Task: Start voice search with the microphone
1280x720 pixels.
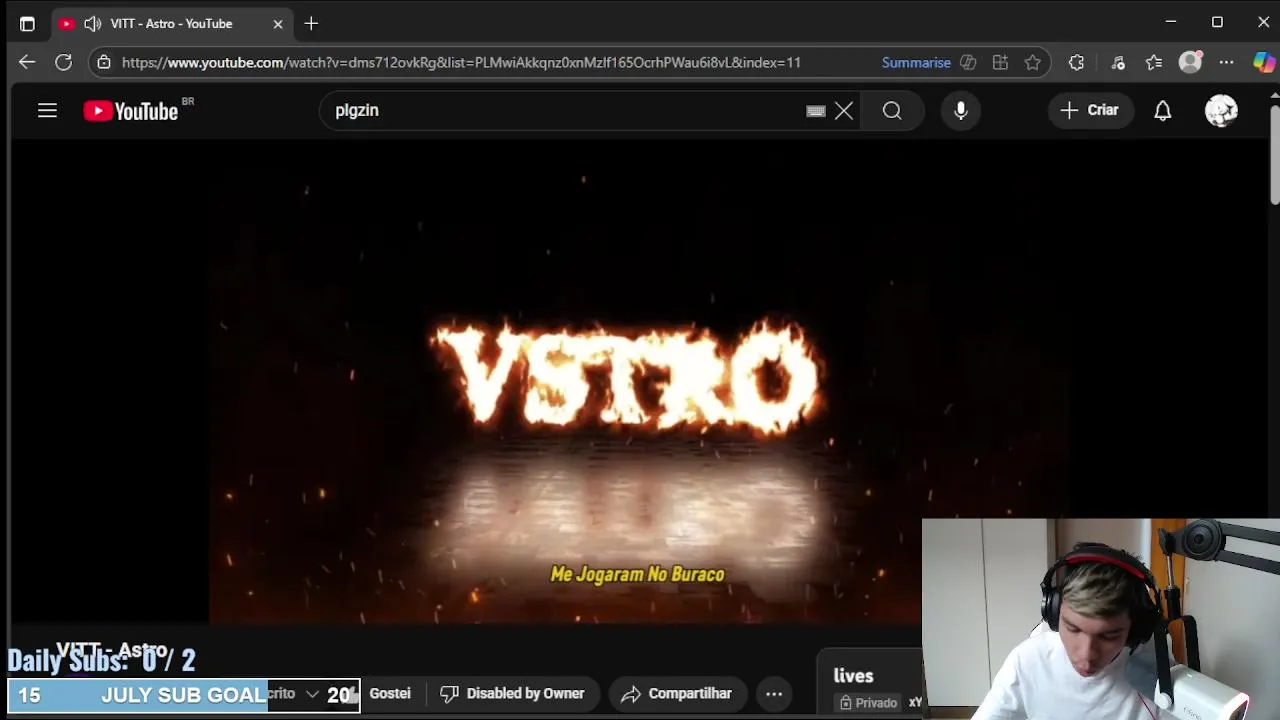Action: point(961,111)
